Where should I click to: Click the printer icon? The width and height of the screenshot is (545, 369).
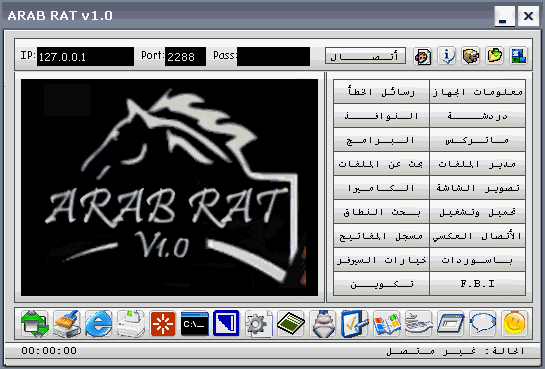pos(131,324)
